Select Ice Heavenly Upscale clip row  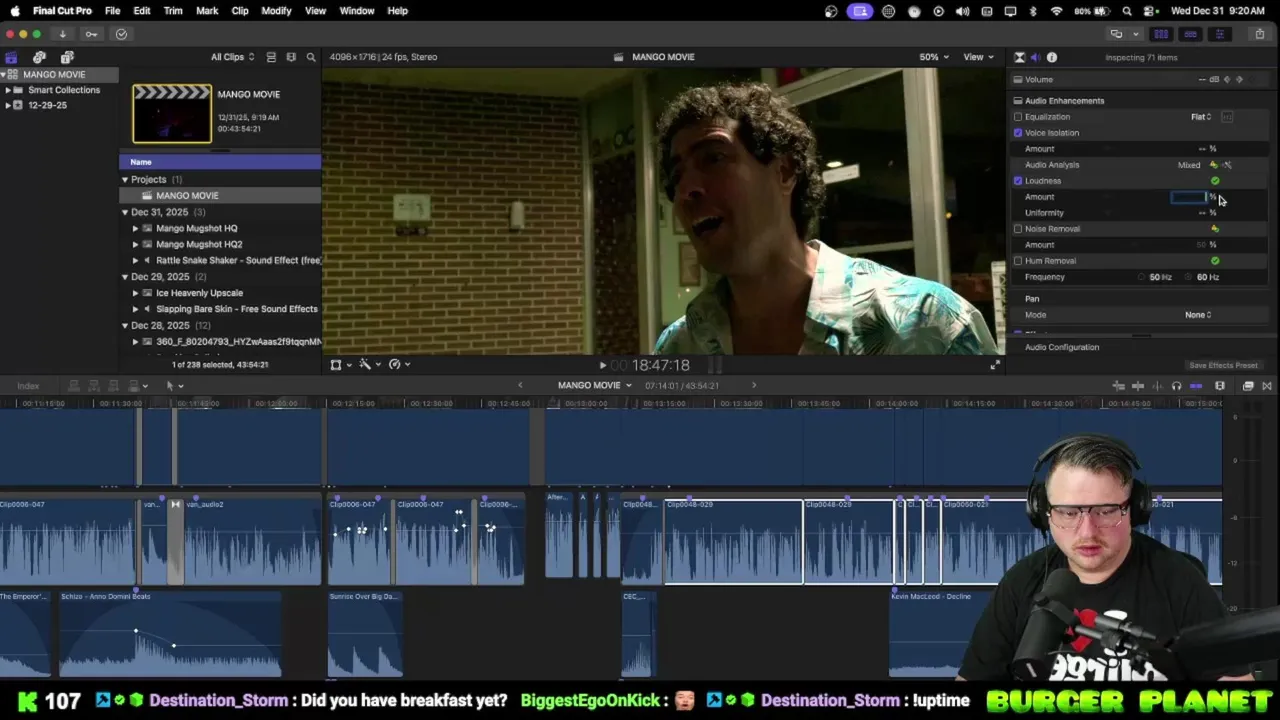[x=220, y=293]
